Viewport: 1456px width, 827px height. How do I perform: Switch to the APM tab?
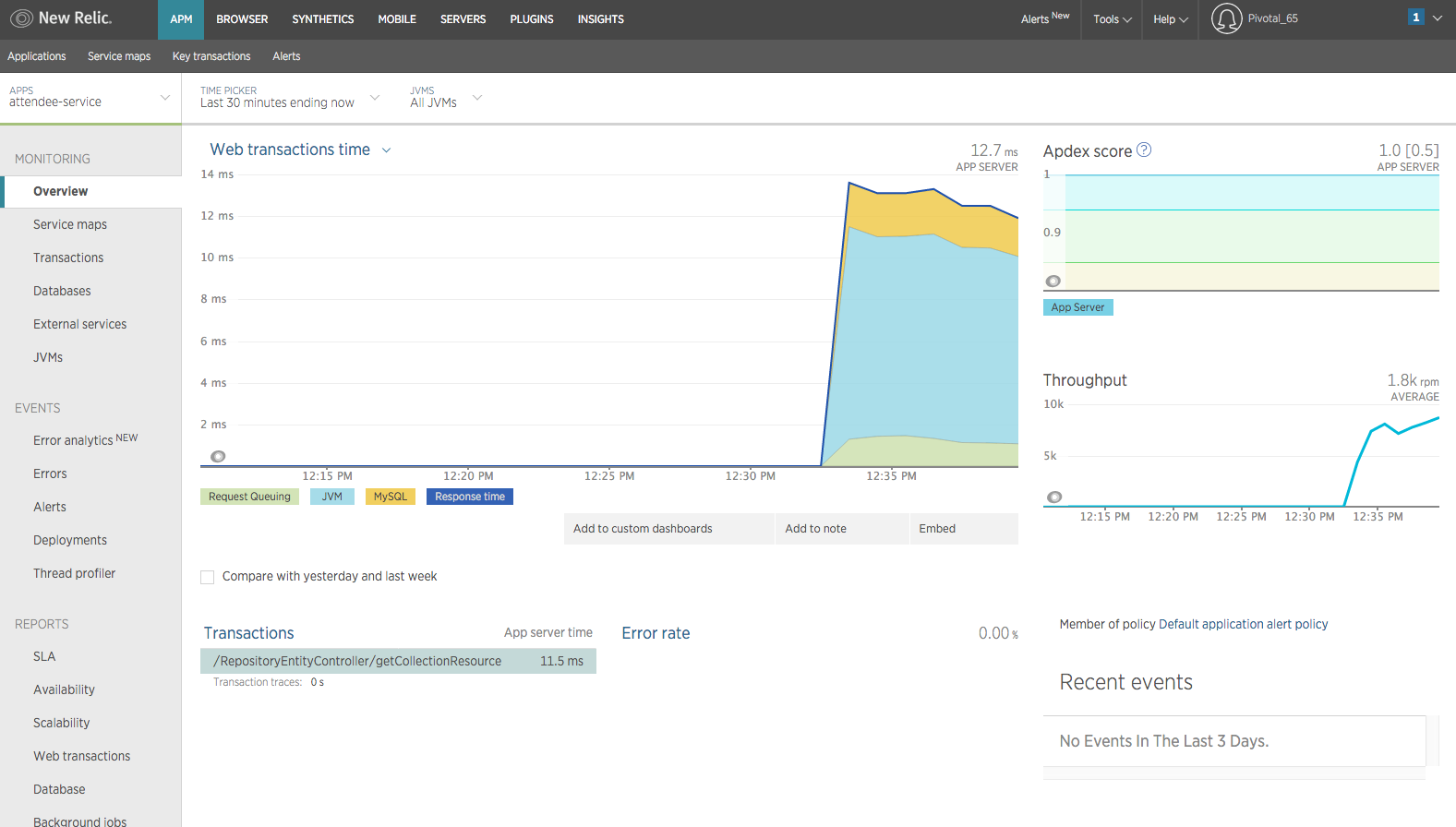pos(181,19)
